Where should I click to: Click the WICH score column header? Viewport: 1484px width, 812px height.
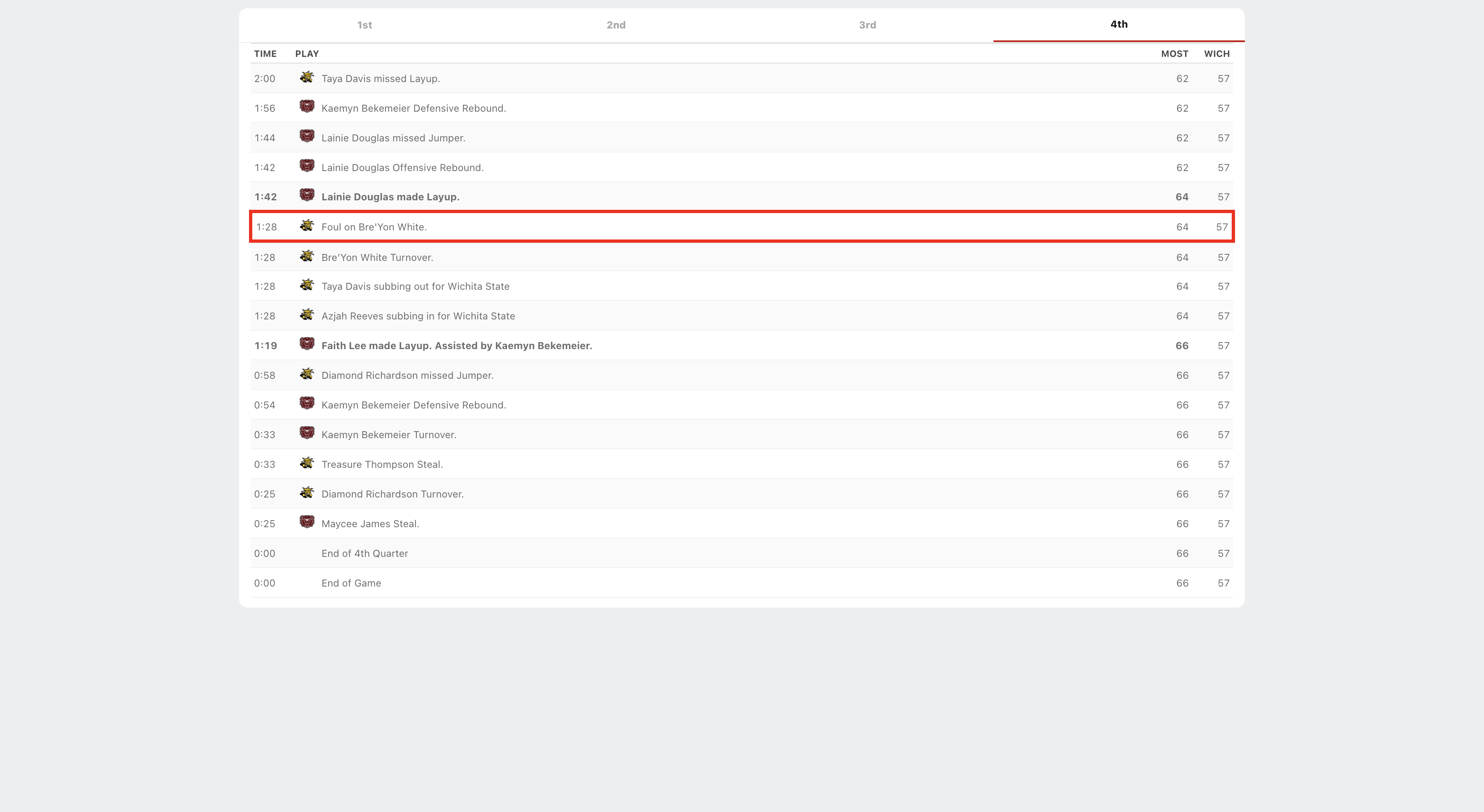(1216, 54)
